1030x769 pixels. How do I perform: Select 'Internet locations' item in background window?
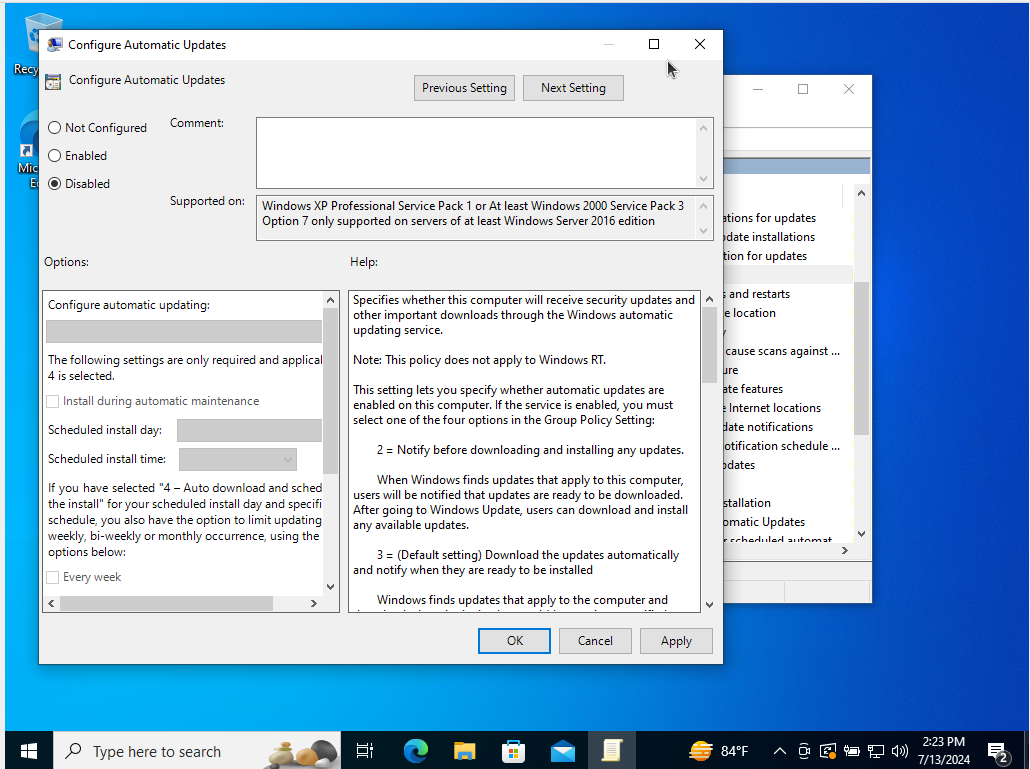(x=773, y=408)
